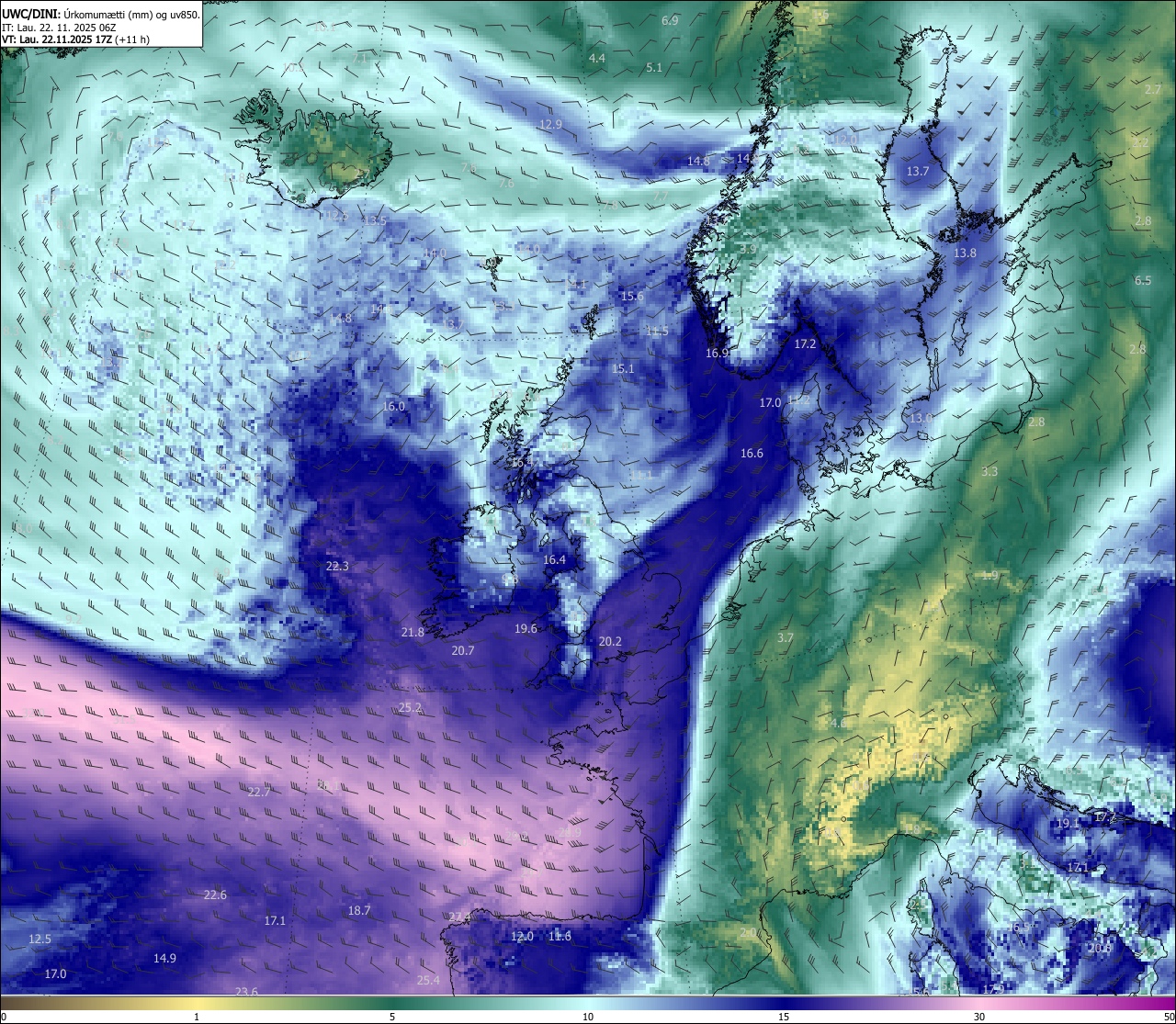
Task: Click the 13.0 value on the map
Action: coord(921,417)
